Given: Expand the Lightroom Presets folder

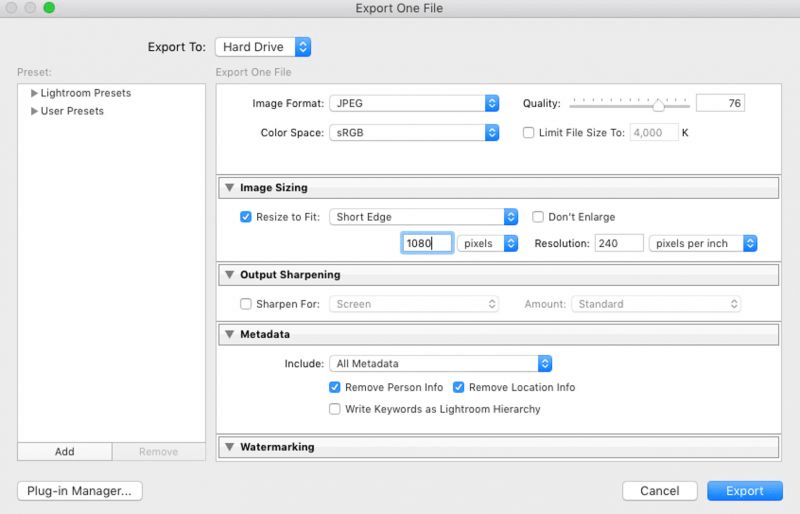Looking at the screenshot, I should point(35,93).
